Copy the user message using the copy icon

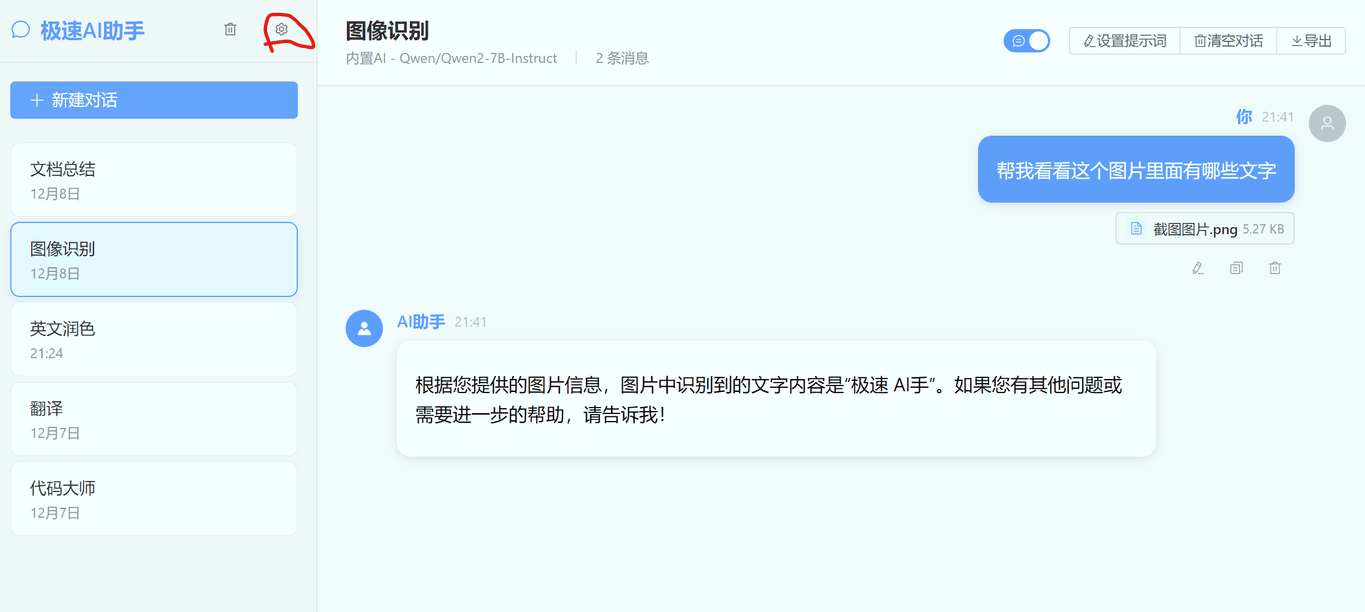(x=1236, y=267)
